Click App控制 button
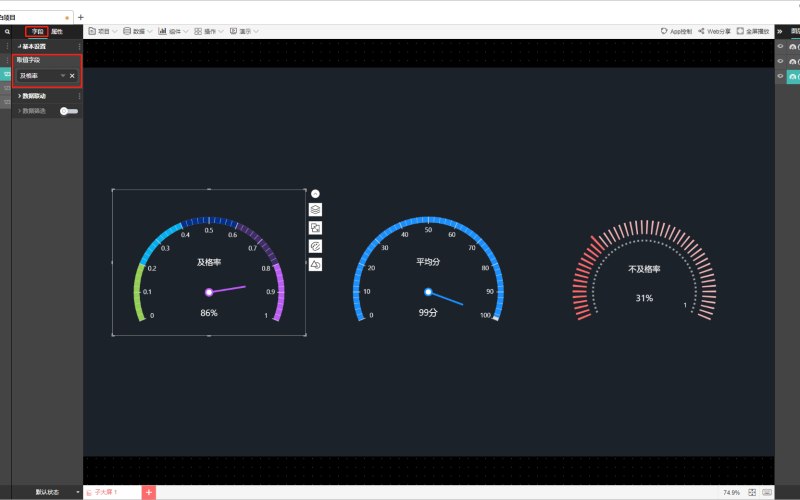This screenshot has height=500, width=800. (677, 31)
